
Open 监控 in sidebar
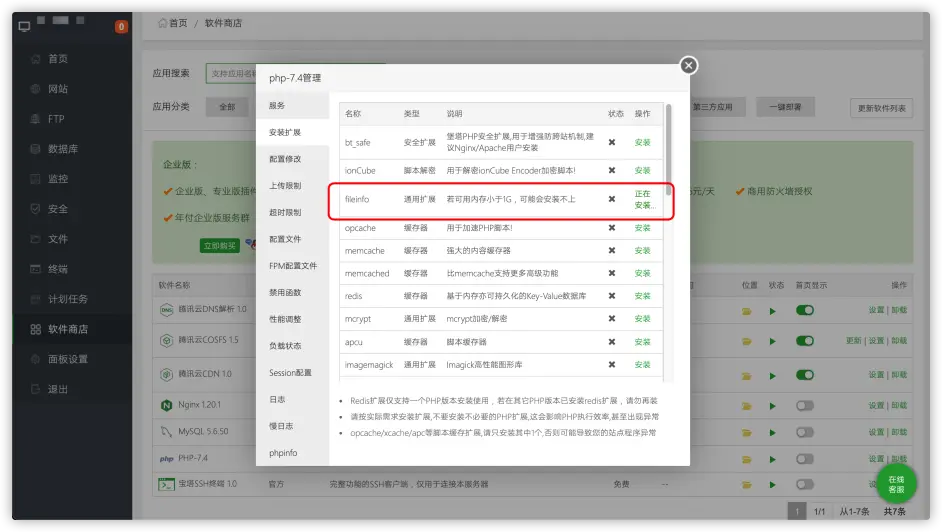click(58, 179)
